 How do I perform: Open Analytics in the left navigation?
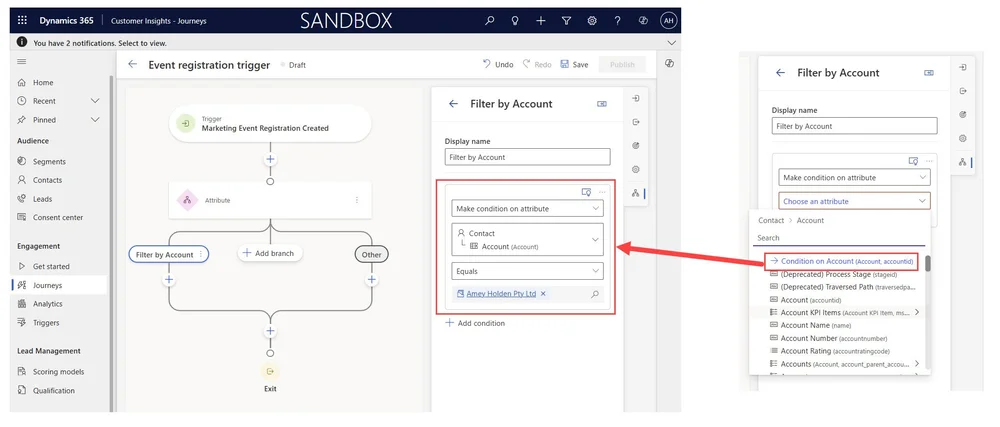(x=48, y=304)
